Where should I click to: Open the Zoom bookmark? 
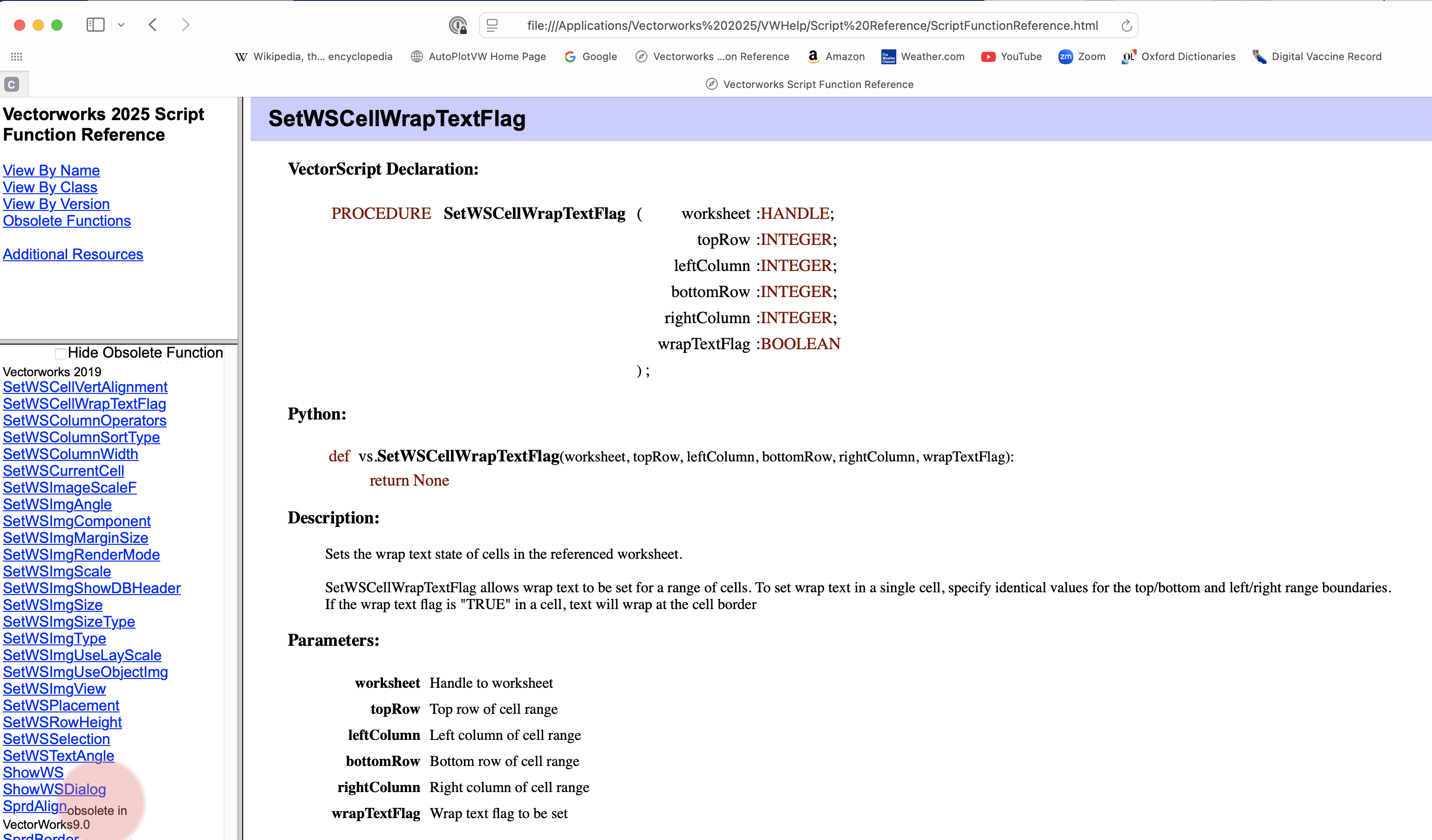click(x=1082, y=56)
